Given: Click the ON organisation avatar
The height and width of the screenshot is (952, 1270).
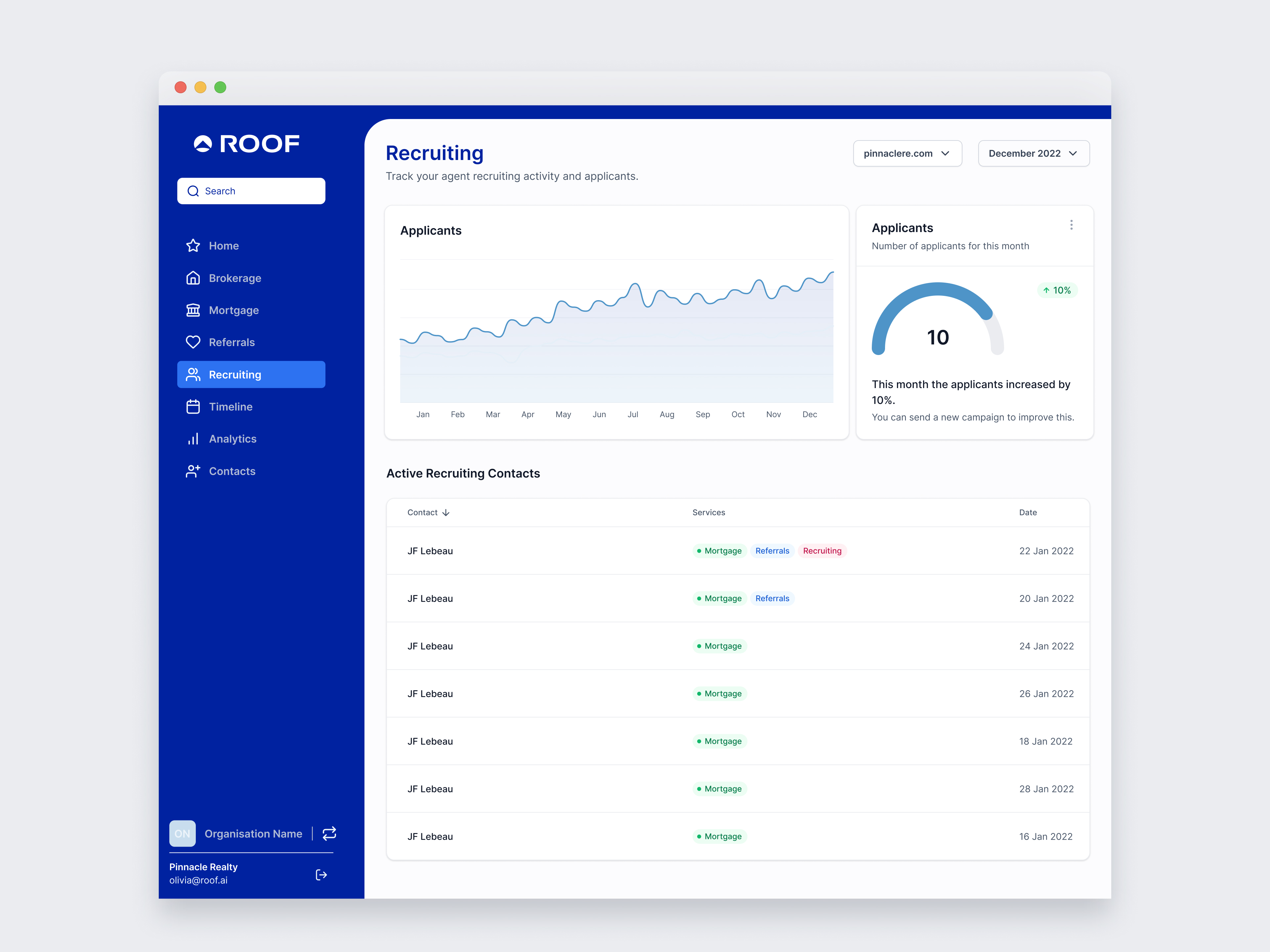Looking at the screenshot, I should [x=182, y=833].
